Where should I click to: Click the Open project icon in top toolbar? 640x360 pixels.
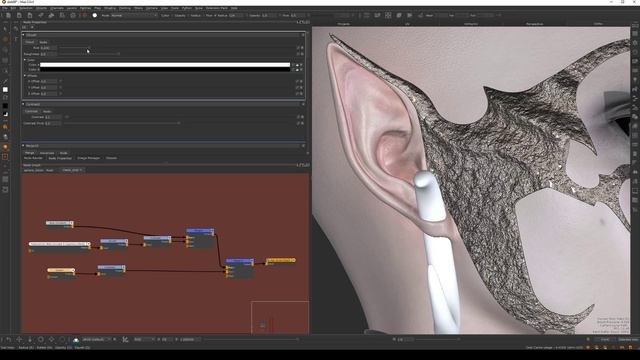(19, 16)
